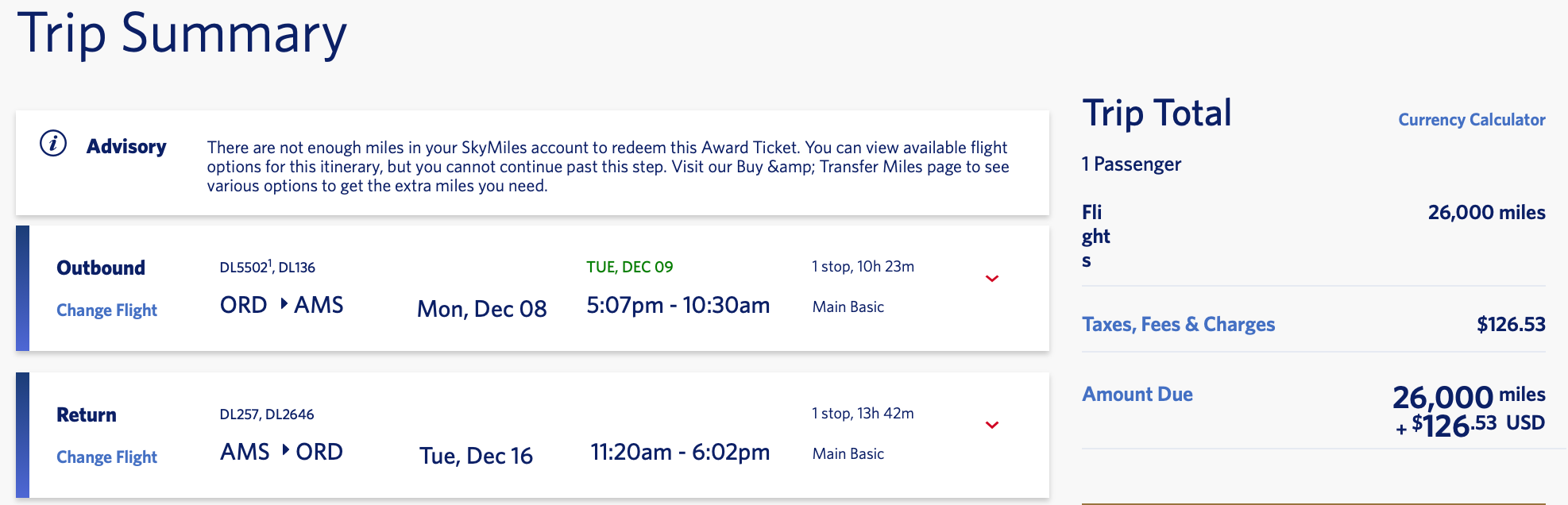Viewport: 1568px width, 505px height.
Task: Click the Advisory message text
Action: (608, 167)
